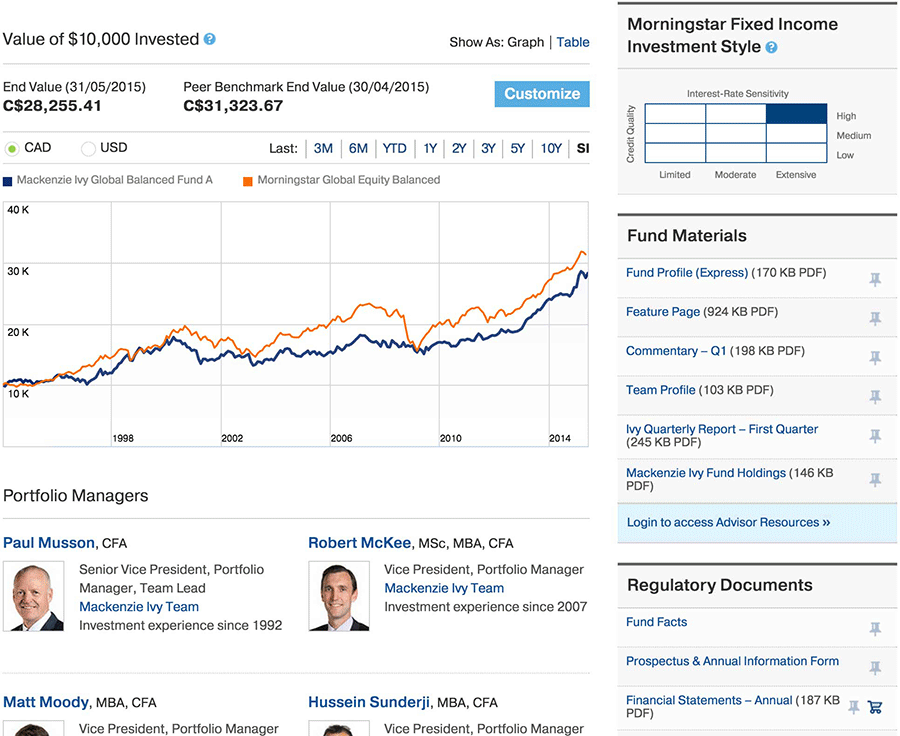Pin the Mackenzie Ivy Fund Holdings document
Screen dimensions: 900x736
(875, 479)
